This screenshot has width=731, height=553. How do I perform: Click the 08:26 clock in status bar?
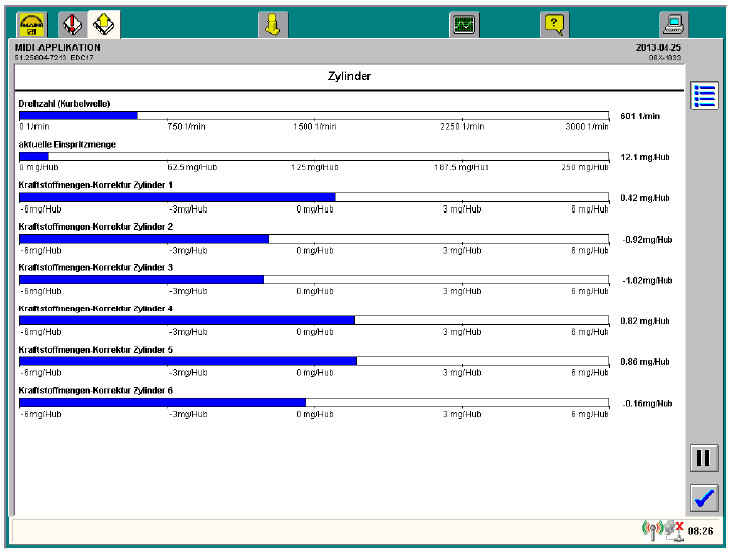coord(699,530)
